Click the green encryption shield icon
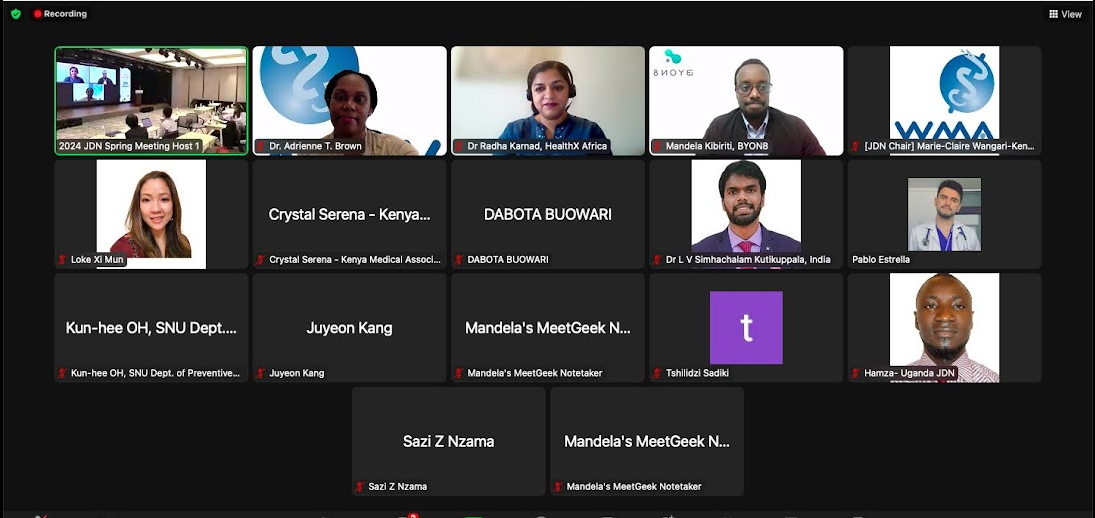Screen dimensions: 1095x518 [x=16, y=14]
